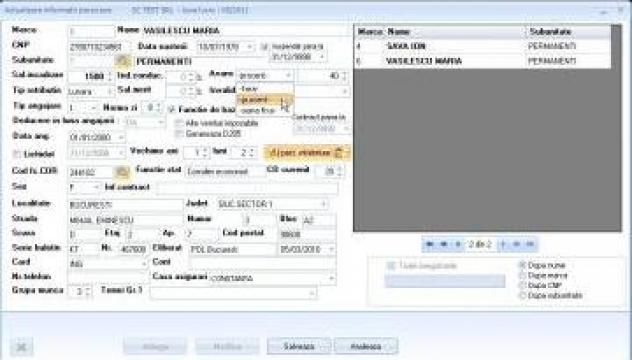632x360 pixels.
Task: Open the Data ang. date dropdown
Action: coord(121,137)
